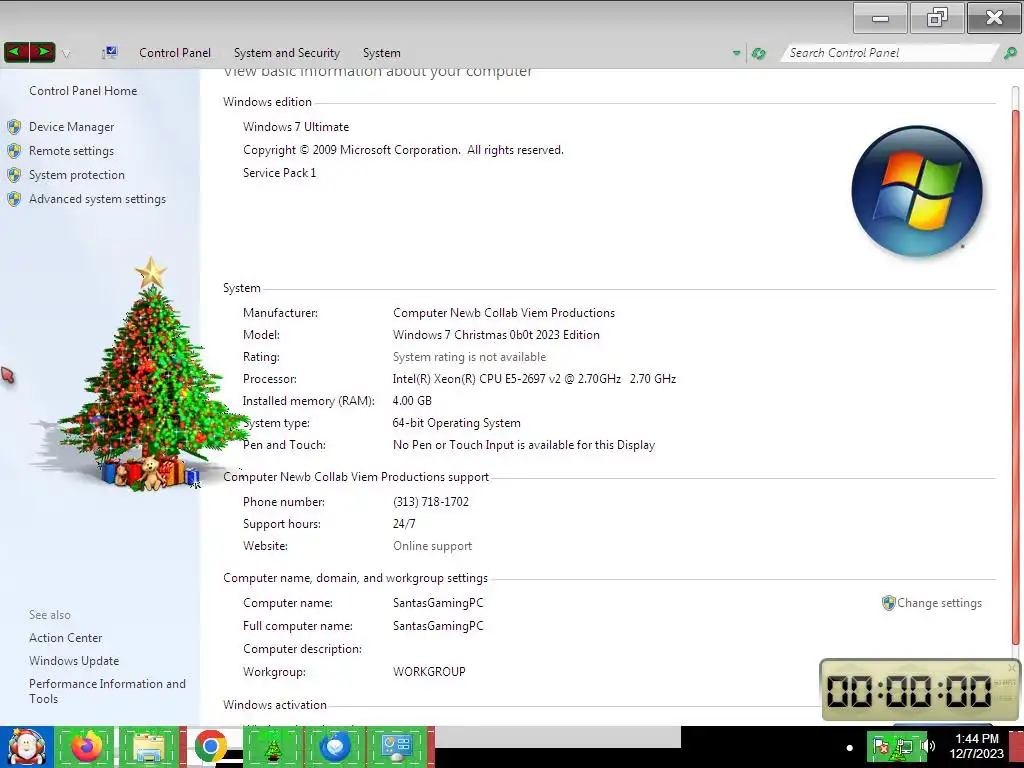Click System rating is not available link
The image size is (1024, 768).
pyautogui.click(x=469, y=357)
